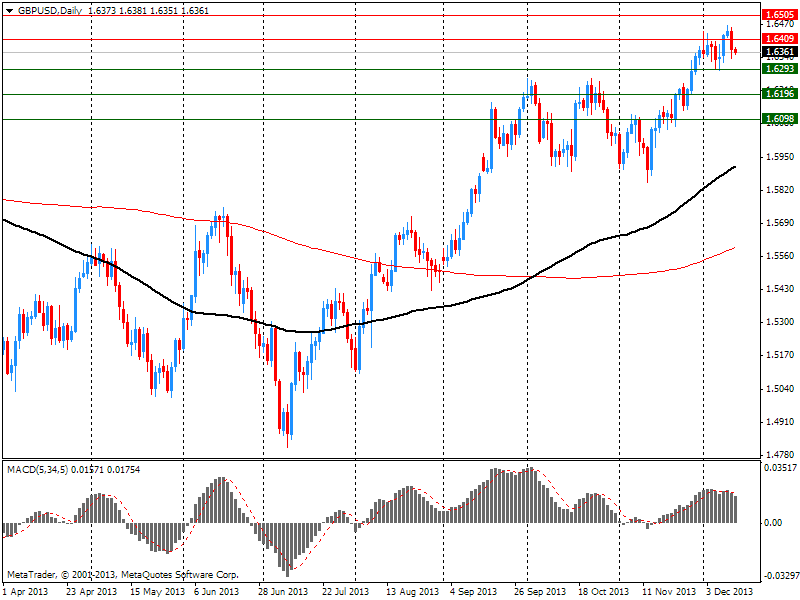
Task: Click the triangle arrow beside GBPUSD,Daily
Action: pyautogui.click(x=9, y=9)
